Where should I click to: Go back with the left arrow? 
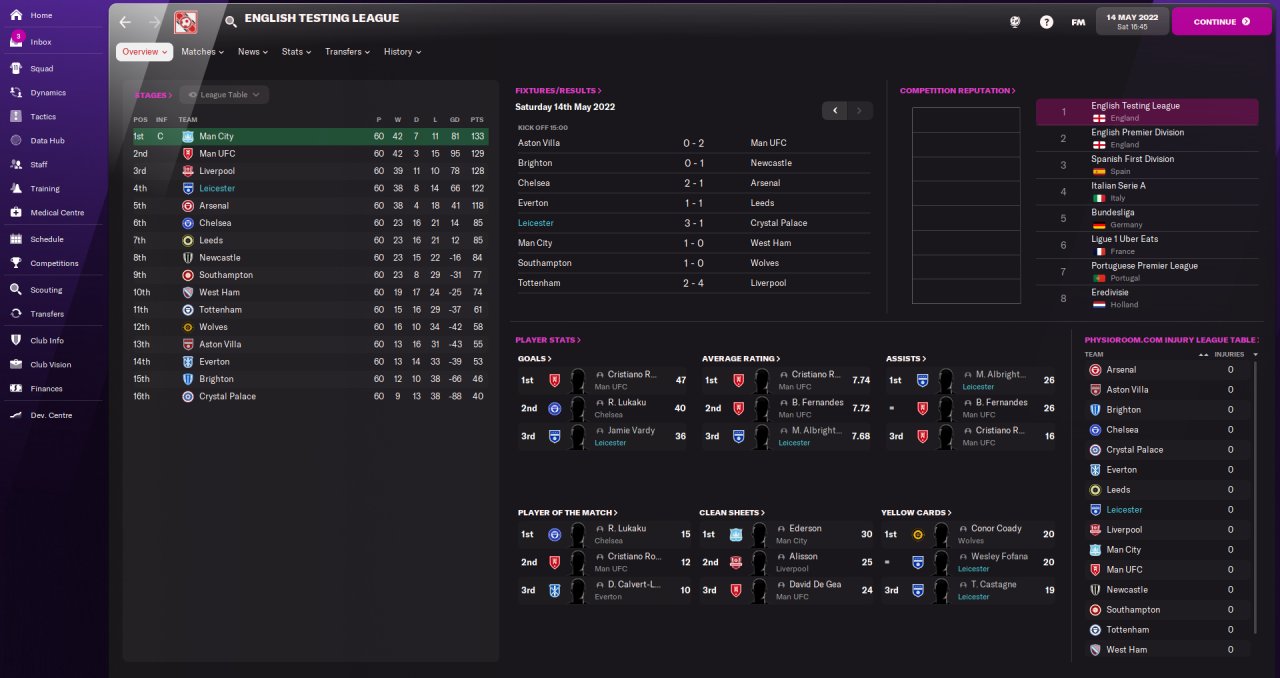(x=125, y=21)
